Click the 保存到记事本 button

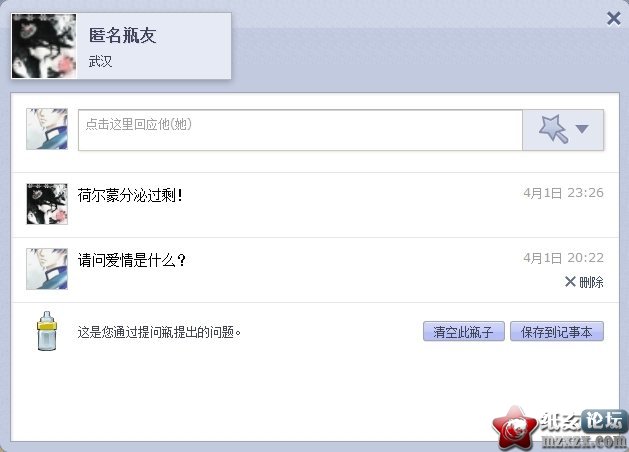pos(557,331)
